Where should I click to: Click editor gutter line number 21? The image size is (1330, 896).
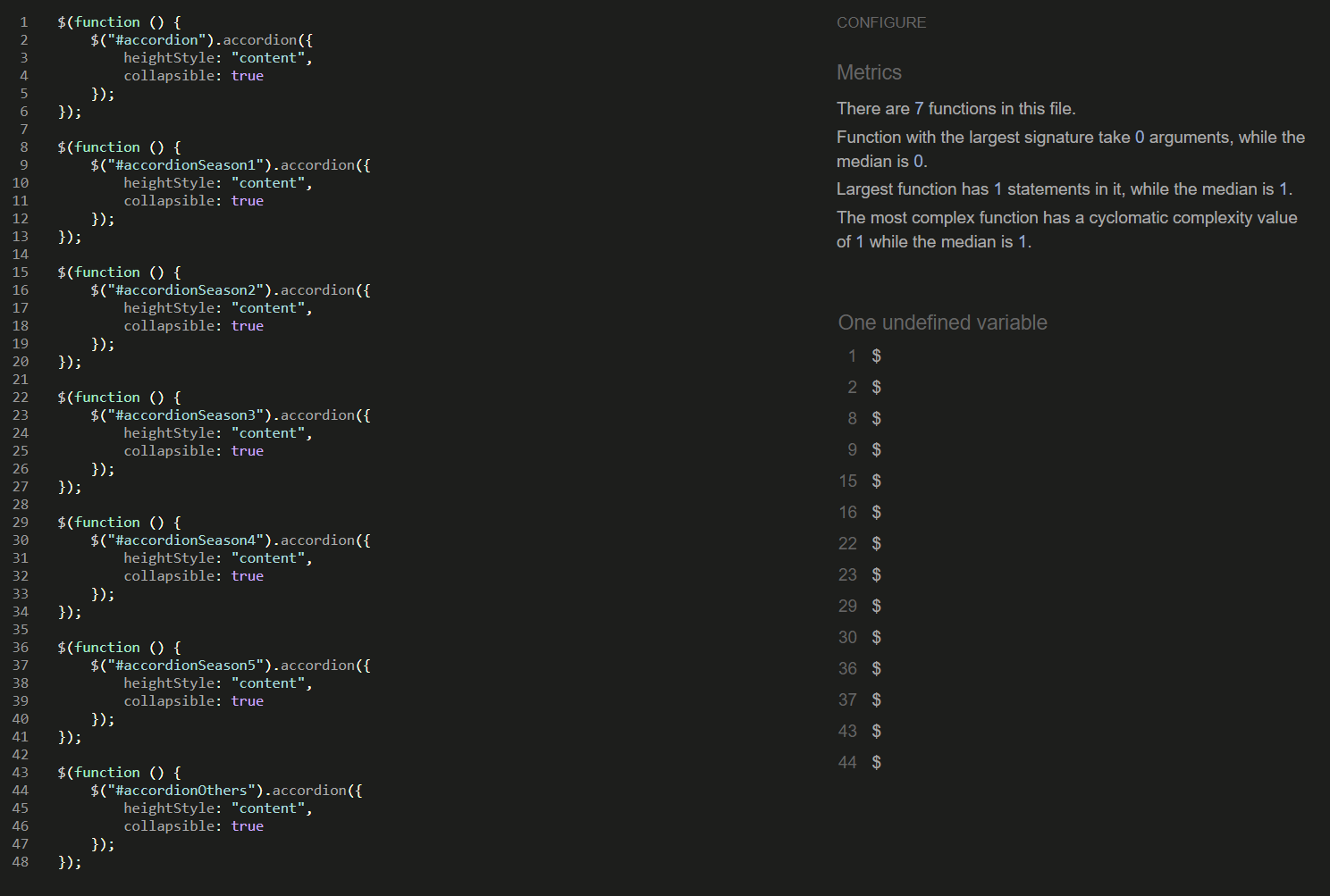click(x=21, y=380)
